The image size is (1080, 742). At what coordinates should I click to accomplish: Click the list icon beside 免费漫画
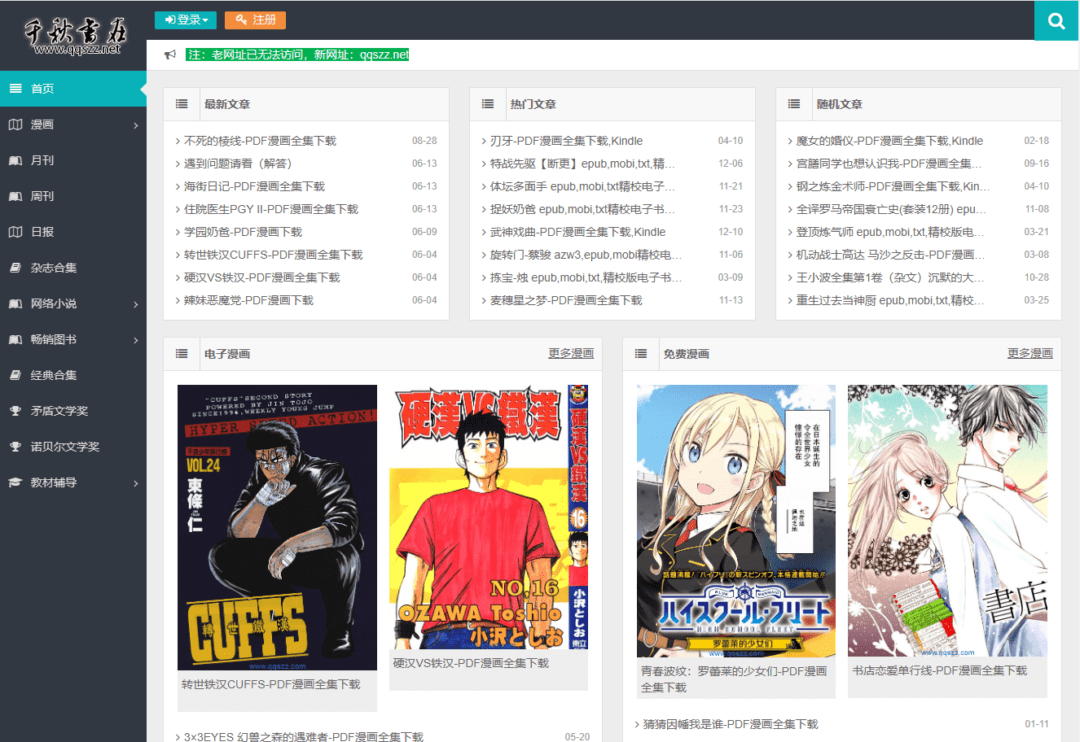640,354
